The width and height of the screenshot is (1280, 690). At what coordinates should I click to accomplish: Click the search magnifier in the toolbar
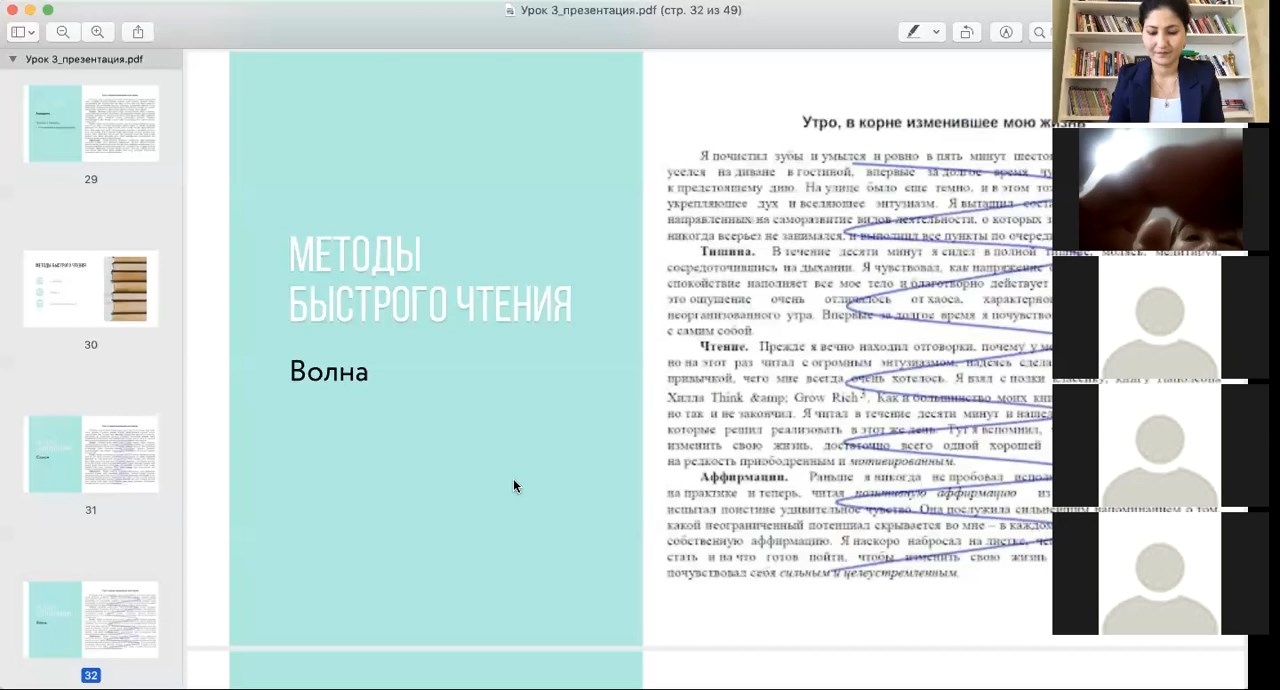(1039, 32)
